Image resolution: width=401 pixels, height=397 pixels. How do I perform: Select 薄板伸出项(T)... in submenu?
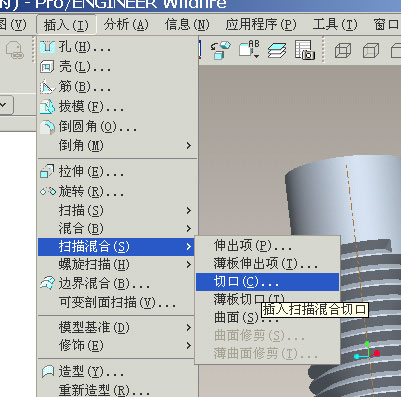click(267, 264)
